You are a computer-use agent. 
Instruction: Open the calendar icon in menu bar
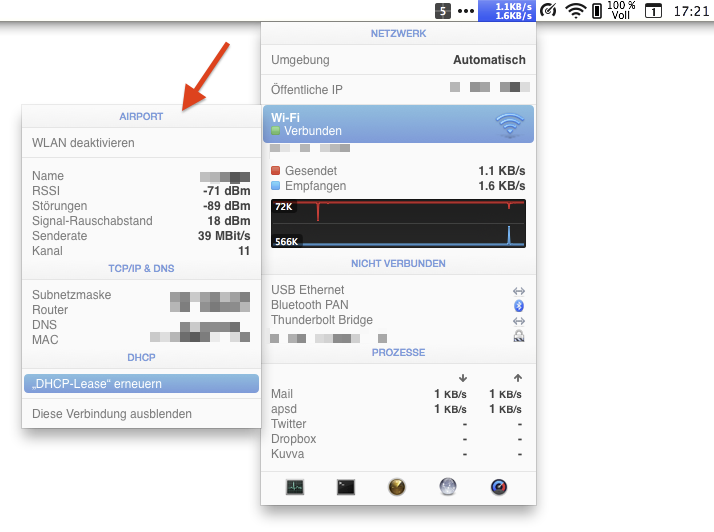[652, 11]
